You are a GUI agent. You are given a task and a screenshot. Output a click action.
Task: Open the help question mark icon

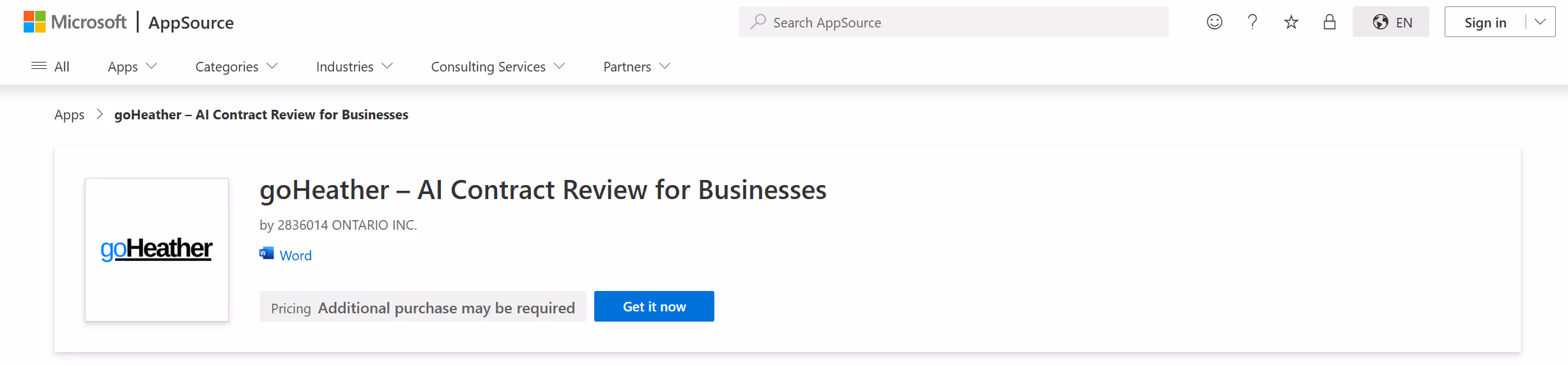[x=1252, y=22]
